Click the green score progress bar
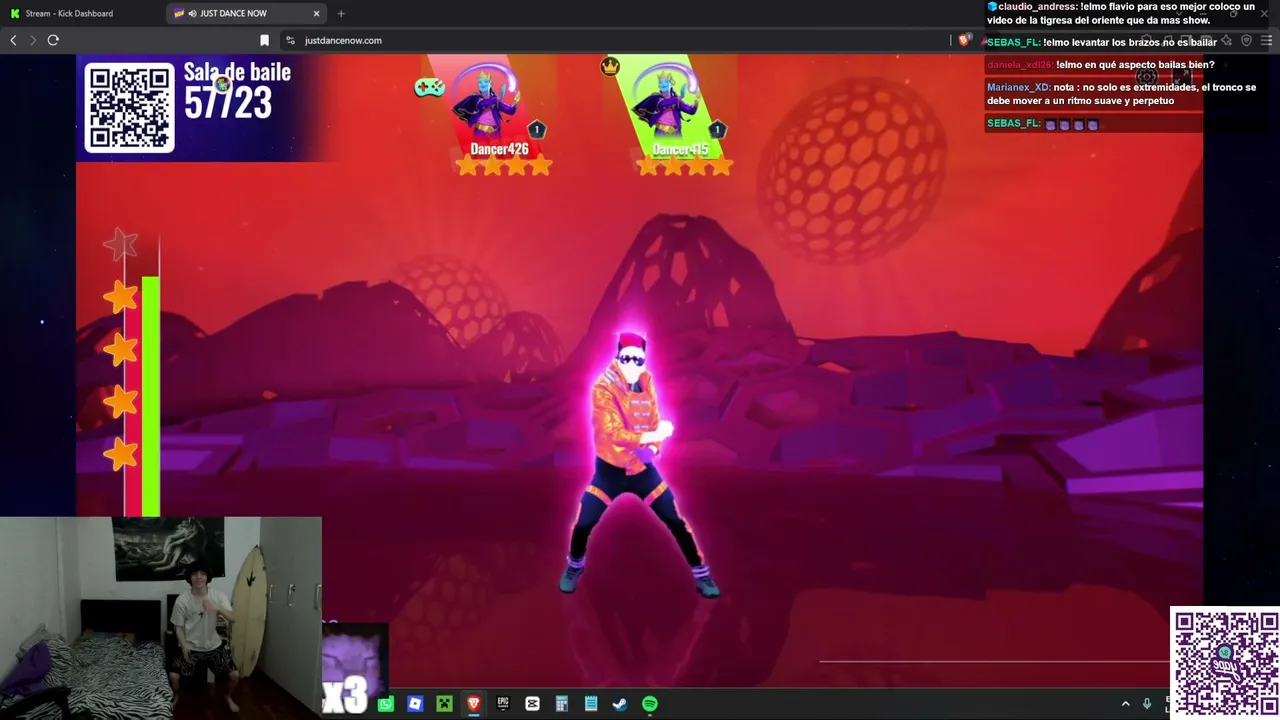The width and height of the screenshot is (1280, 720). pyautogui.click(x=150, y=396)
